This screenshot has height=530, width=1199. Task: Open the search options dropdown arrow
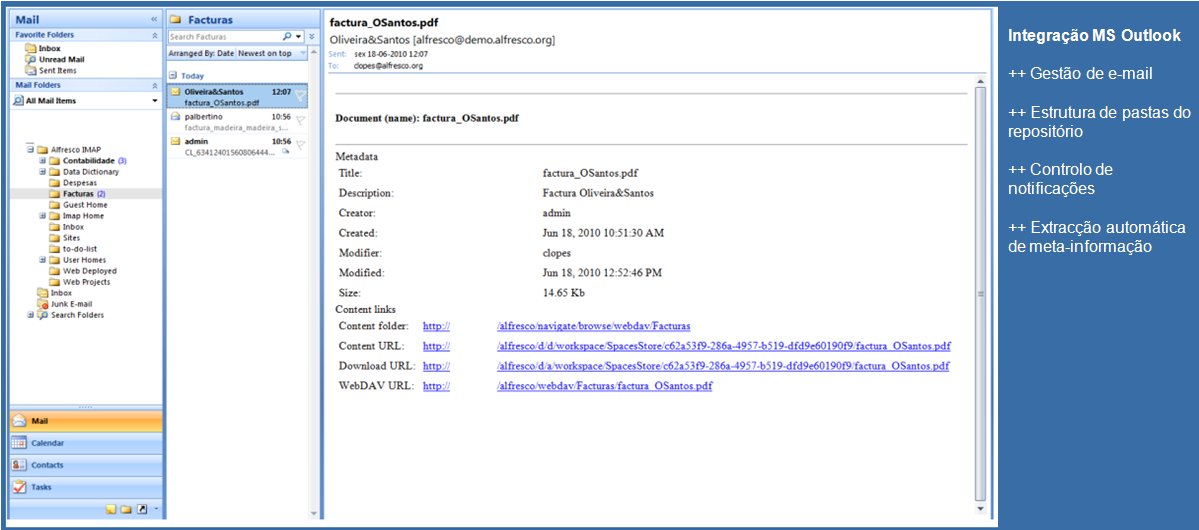[298, 36]
